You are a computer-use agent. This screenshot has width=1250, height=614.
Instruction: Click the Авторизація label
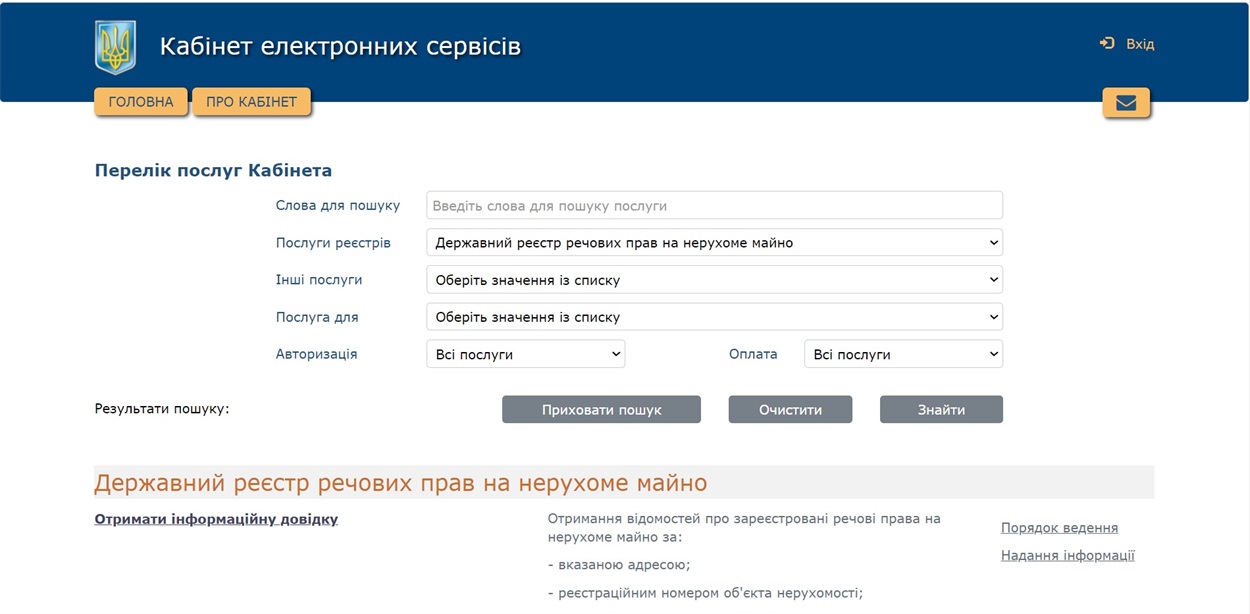[x=316, y=354]
